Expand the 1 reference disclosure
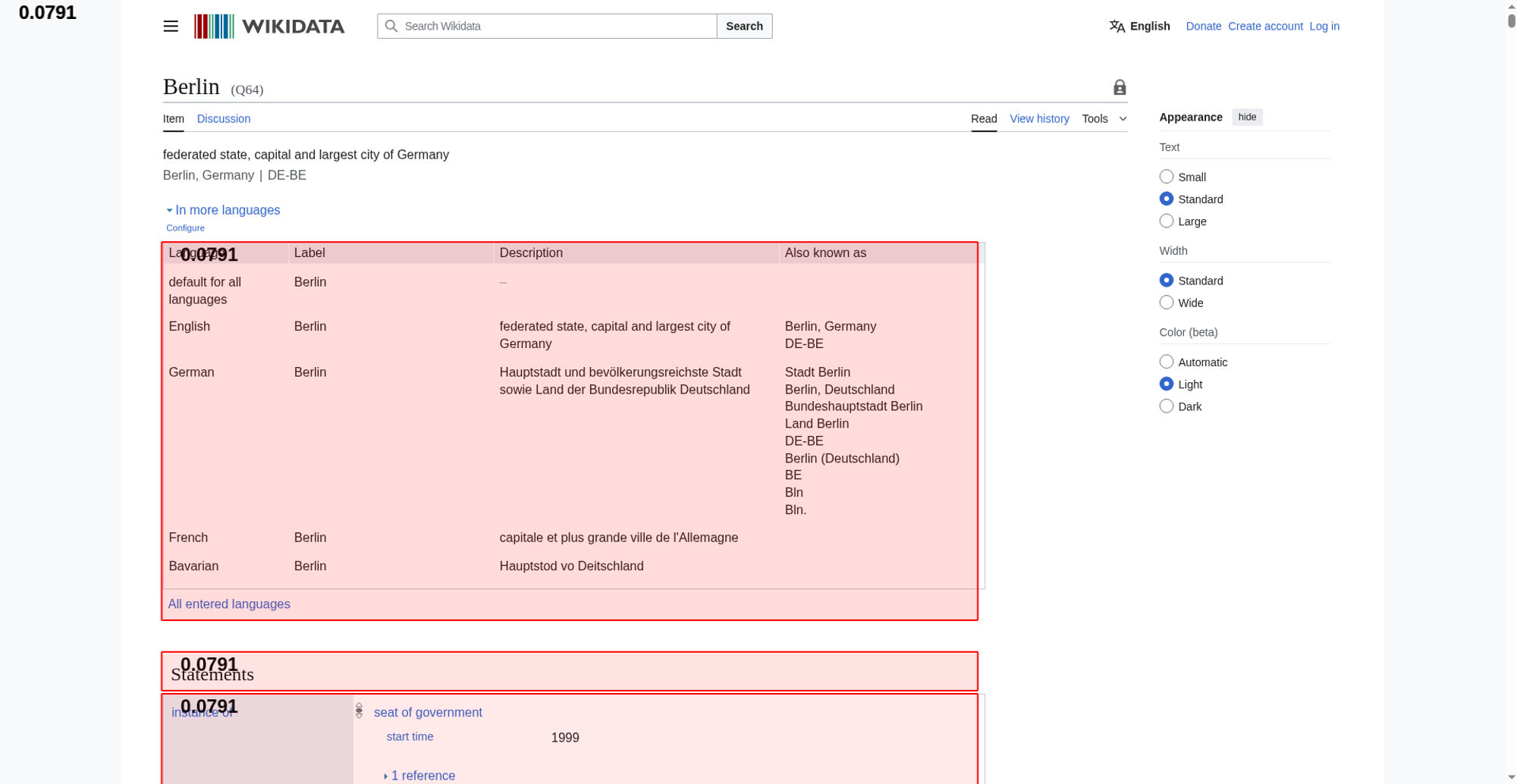1517x784 pixels. 419,776
